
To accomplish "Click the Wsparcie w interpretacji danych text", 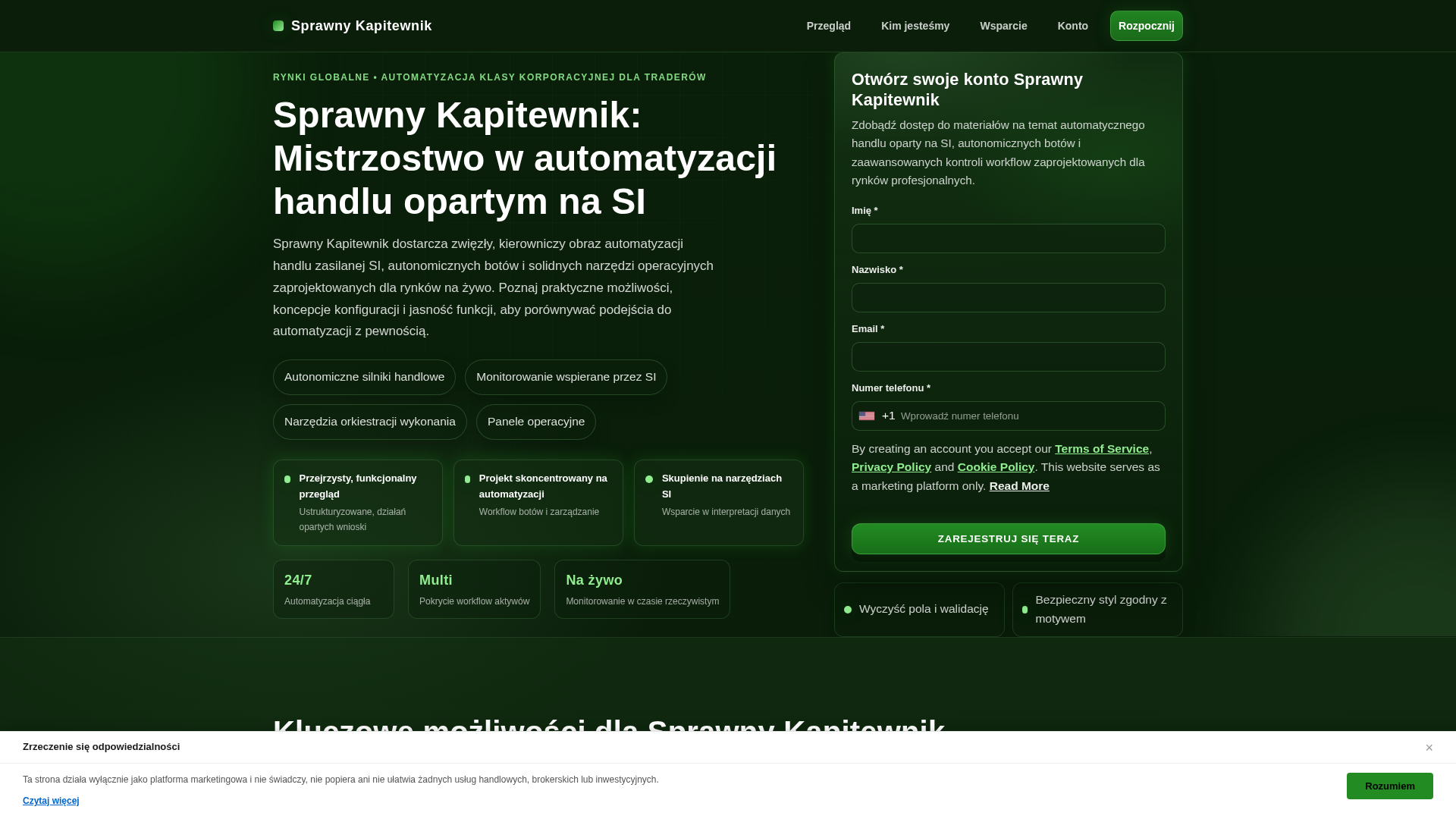I will pyautogui.click(x=726, y=512).
